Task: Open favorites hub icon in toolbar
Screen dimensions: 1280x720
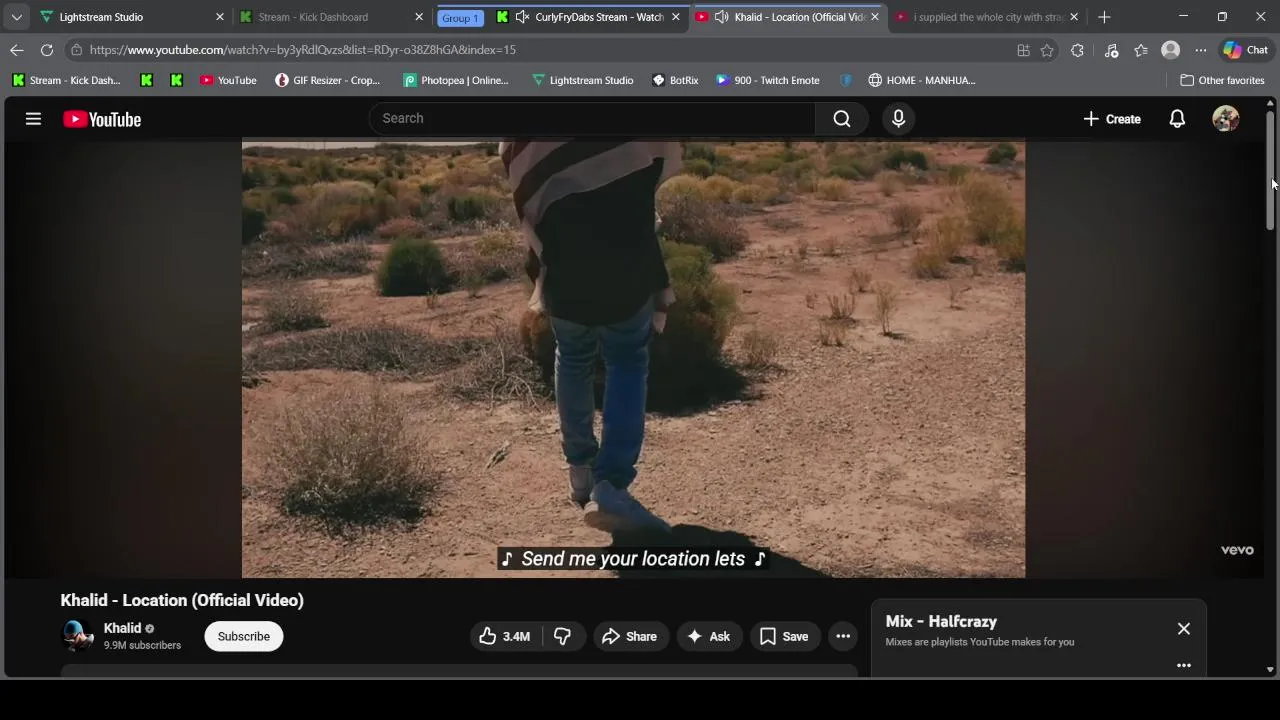Action: point(1141,50)
